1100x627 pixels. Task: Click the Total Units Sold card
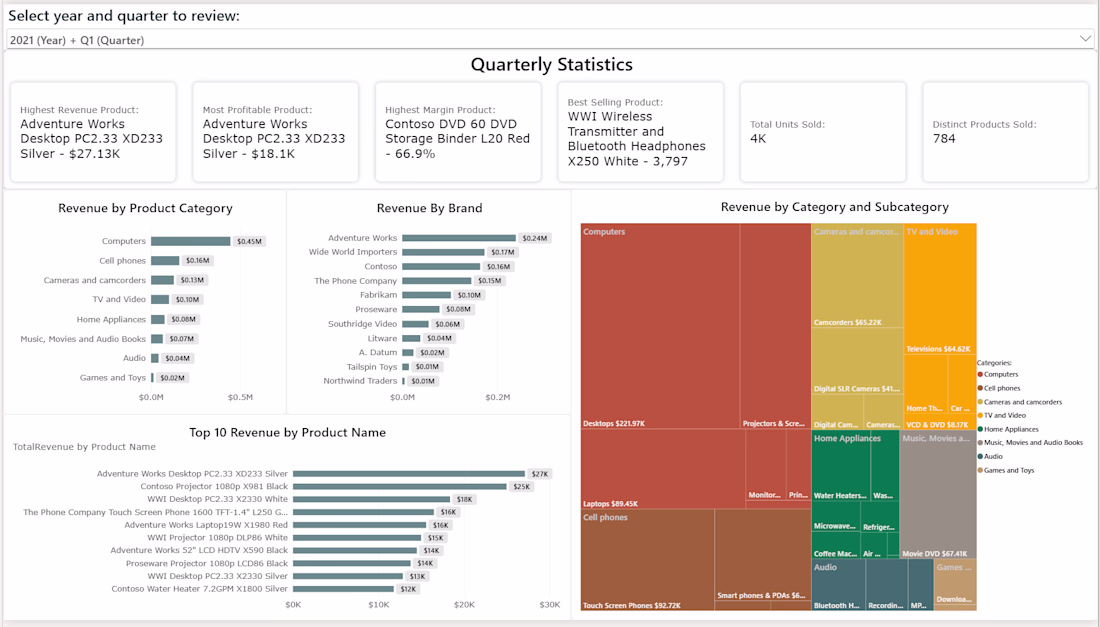[x=823, y=132]
